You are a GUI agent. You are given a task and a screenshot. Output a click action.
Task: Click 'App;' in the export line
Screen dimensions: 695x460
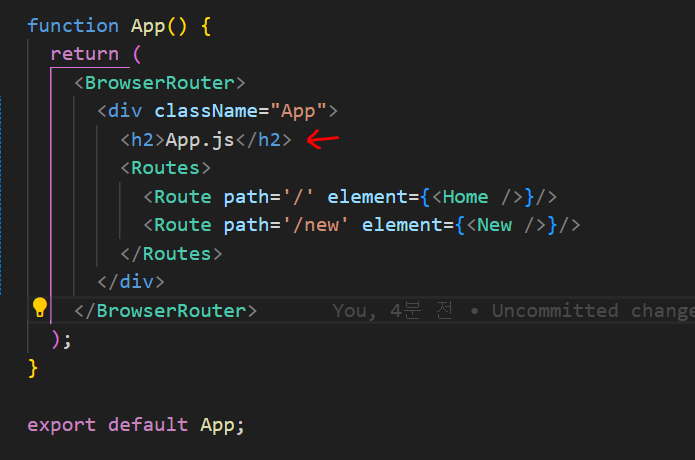(222, 425)
